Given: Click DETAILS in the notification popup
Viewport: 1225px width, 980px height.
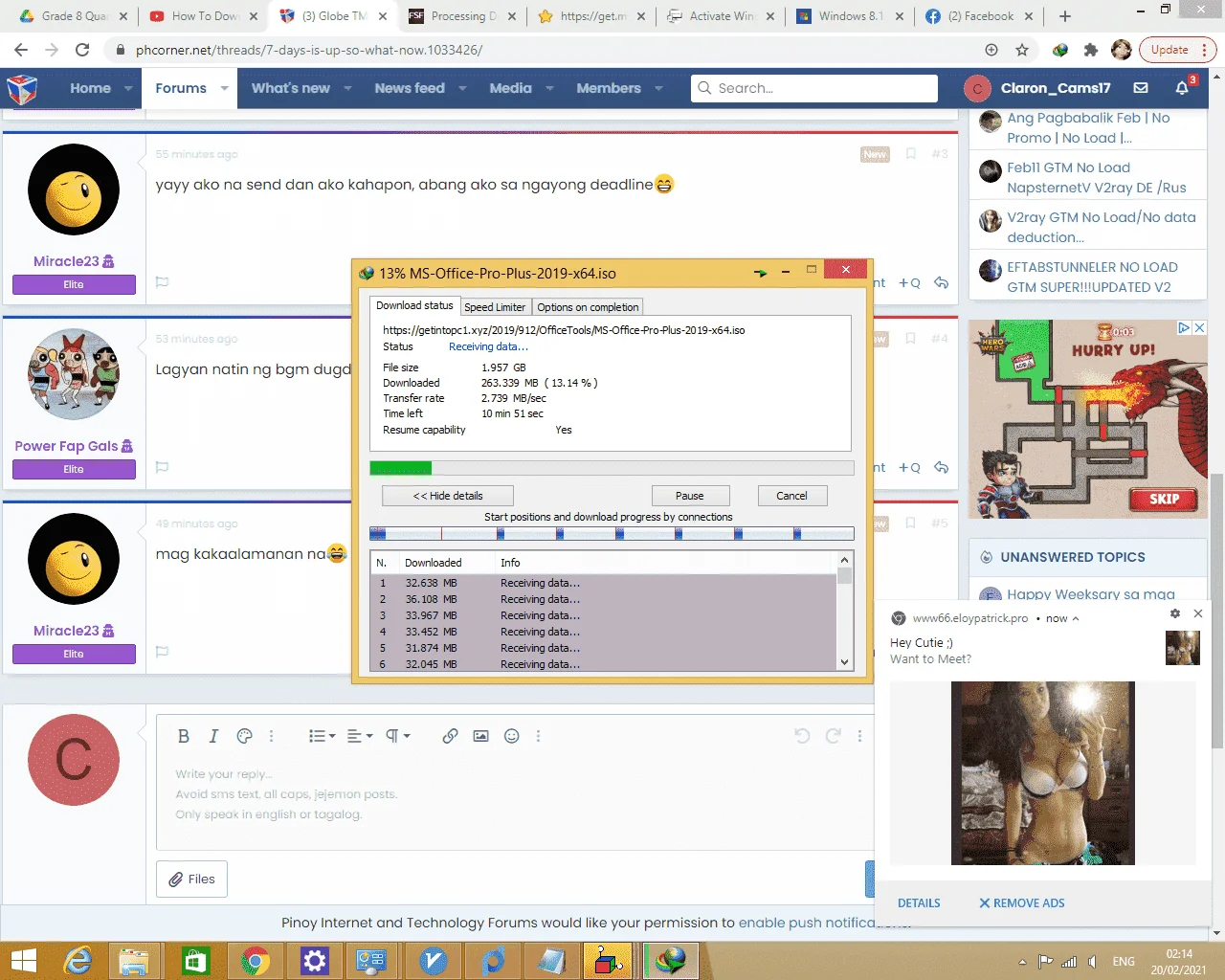Looking at the screenshot, I should [919, 903].
